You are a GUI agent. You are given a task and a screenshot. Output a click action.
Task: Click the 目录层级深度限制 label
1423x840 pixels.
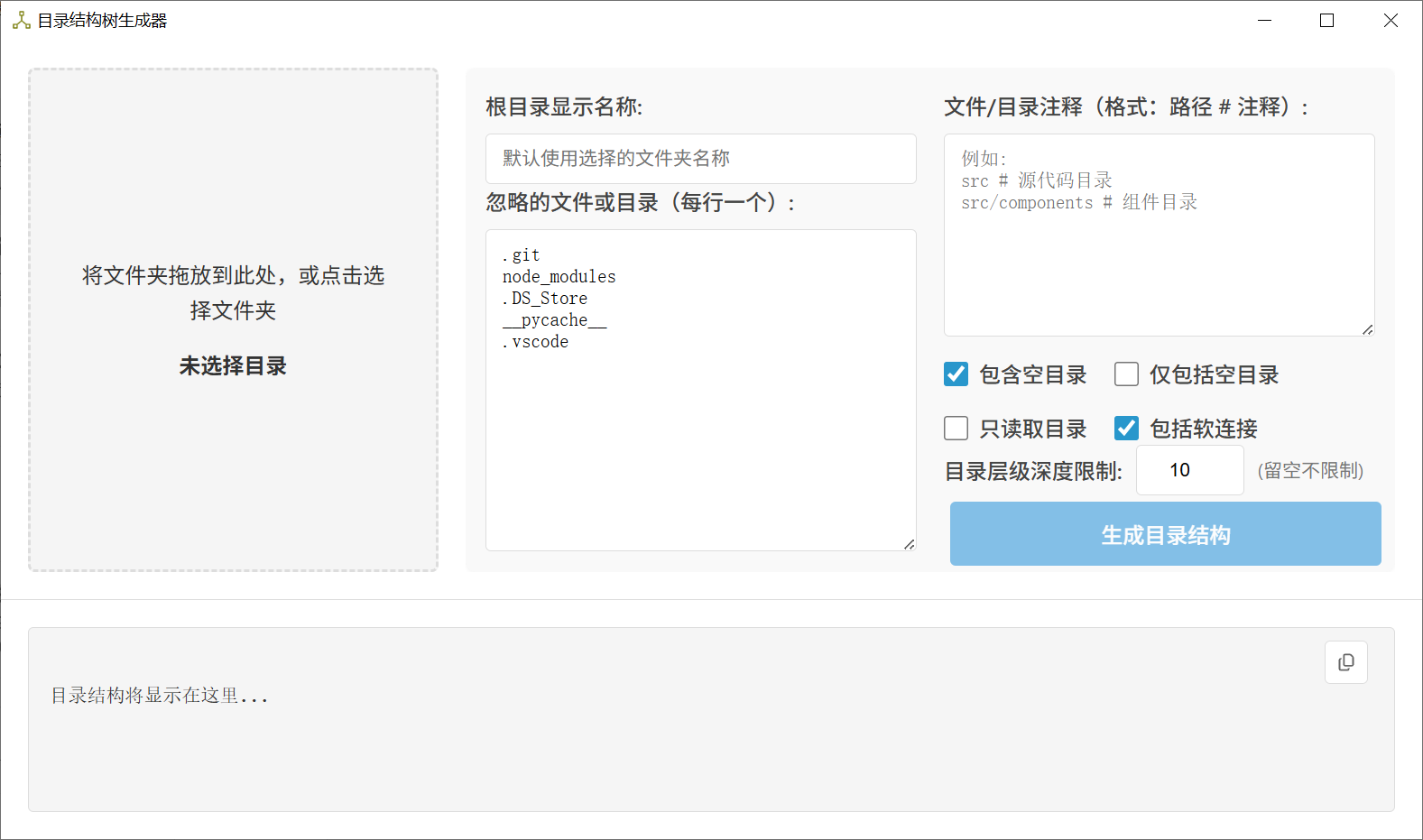(x=1033, y=471)
